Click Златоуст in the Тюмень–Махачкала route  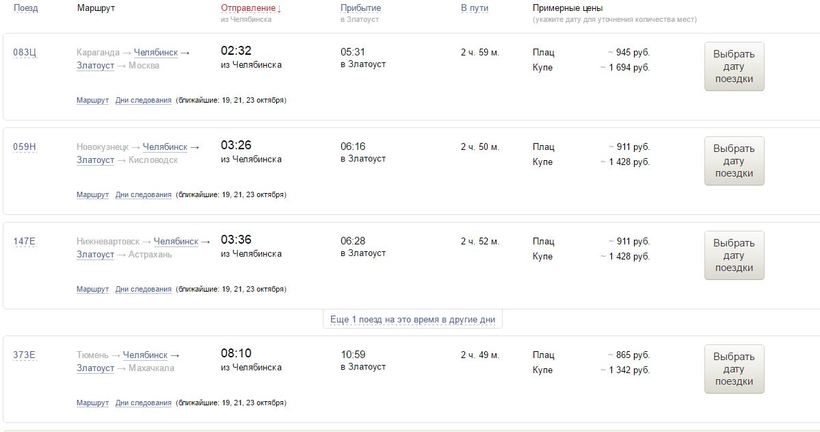95,367
